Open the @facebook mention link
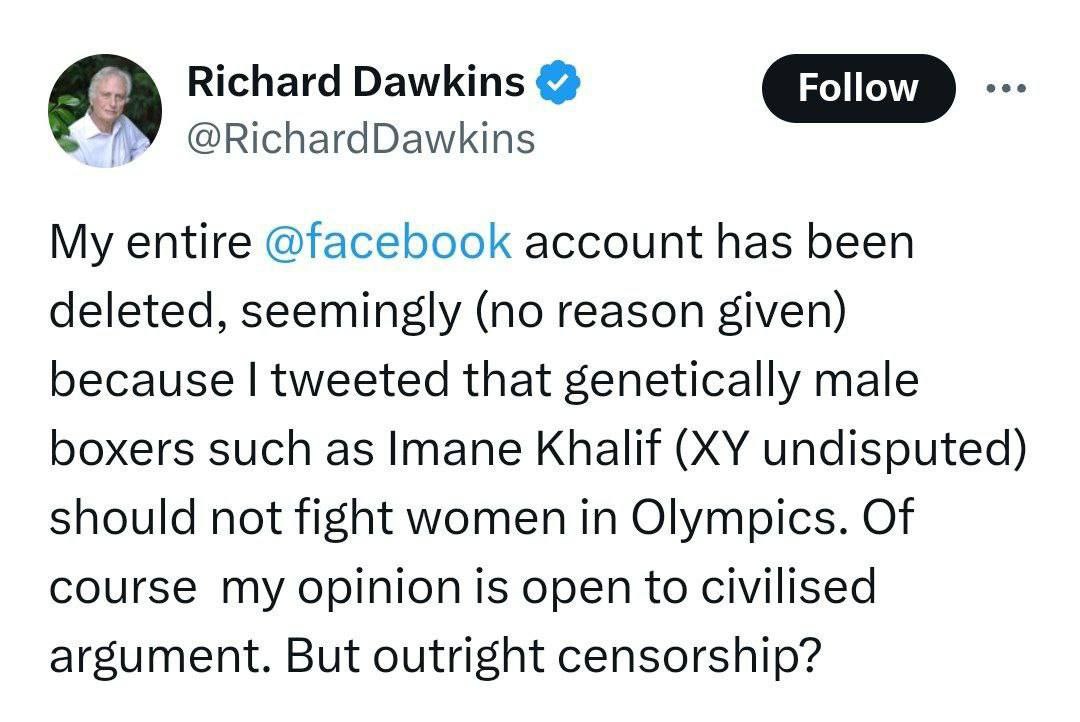Screen dimensions: 1080x722 coord(388,245)
